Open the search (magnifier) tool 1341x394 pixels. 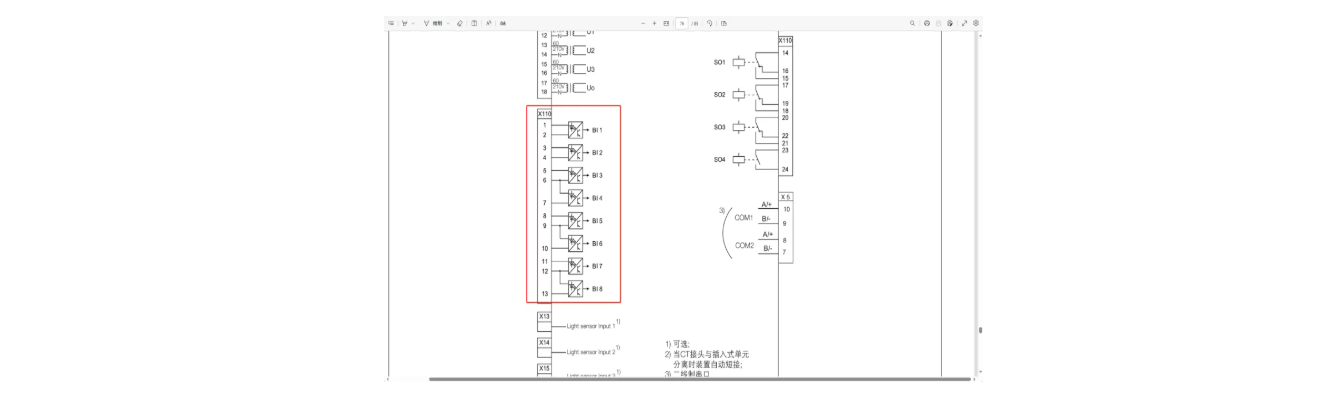coord(912,23)
